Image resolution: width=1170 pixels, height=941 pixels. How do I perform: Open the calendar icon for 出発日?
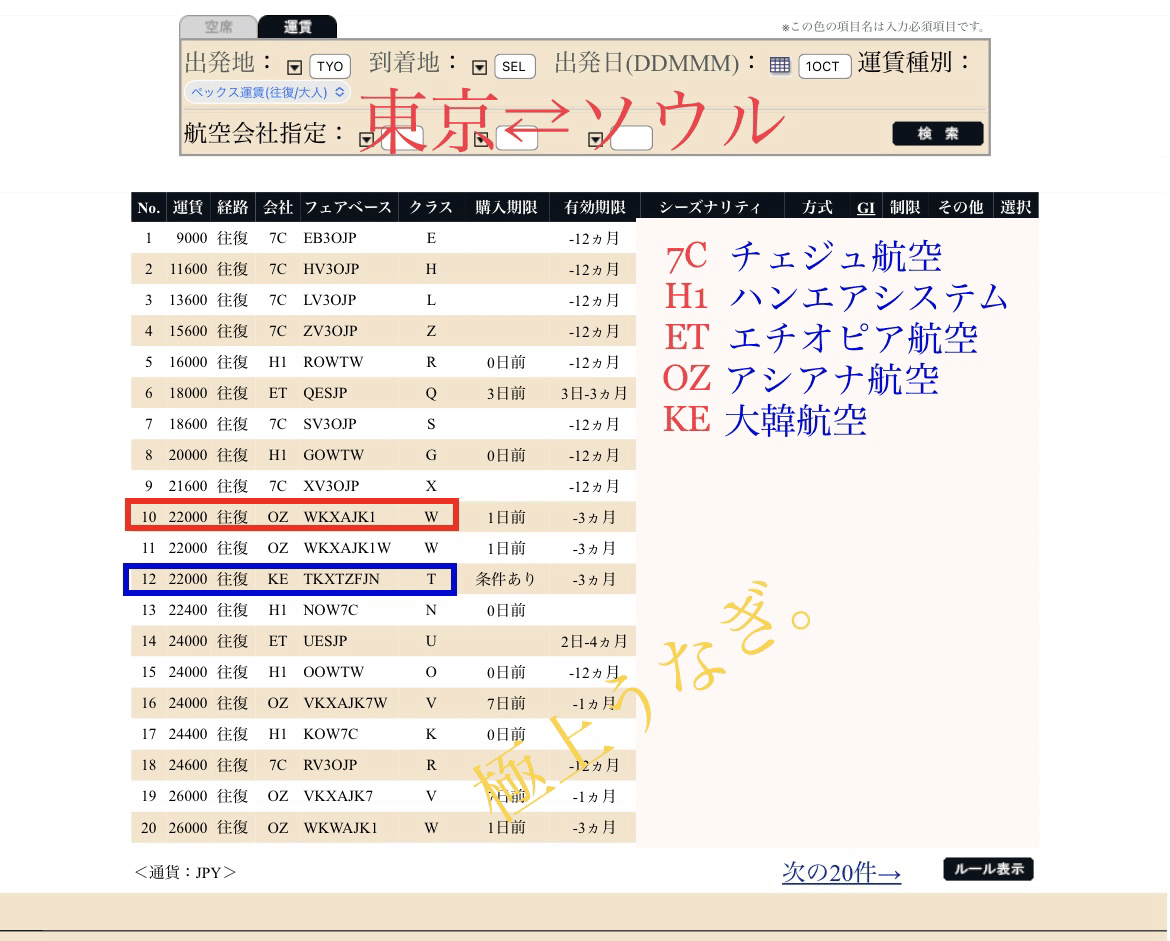point(780,66)
